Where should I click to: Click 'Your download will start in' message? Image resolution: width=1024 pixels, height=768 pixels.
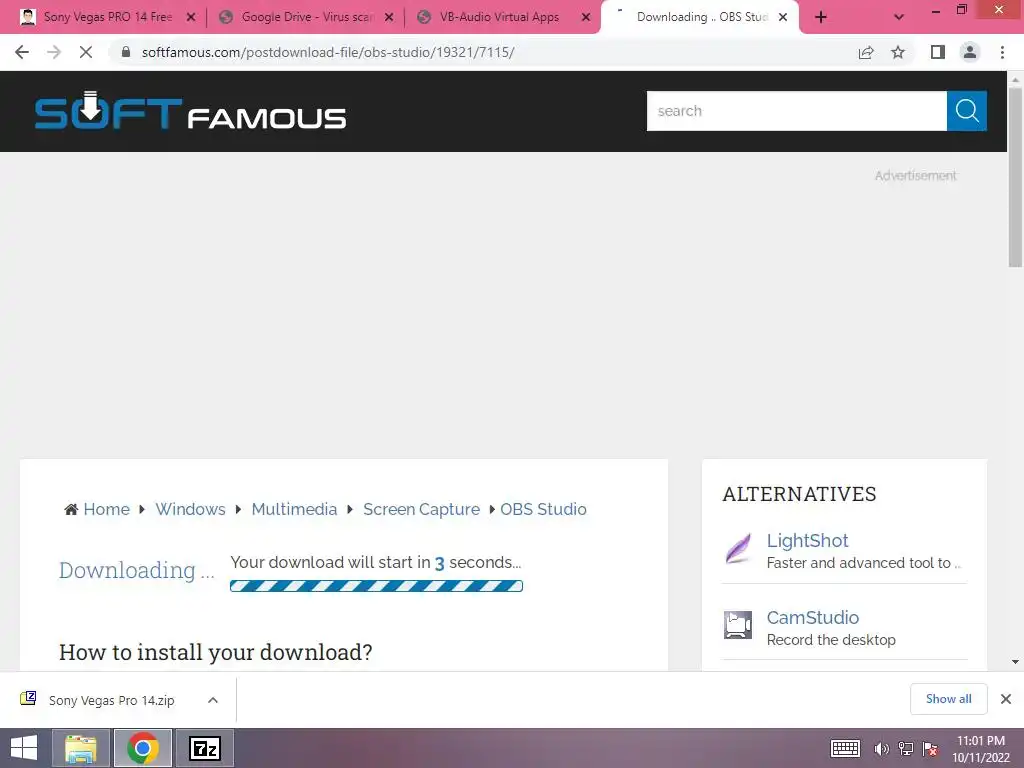point(376,562)
